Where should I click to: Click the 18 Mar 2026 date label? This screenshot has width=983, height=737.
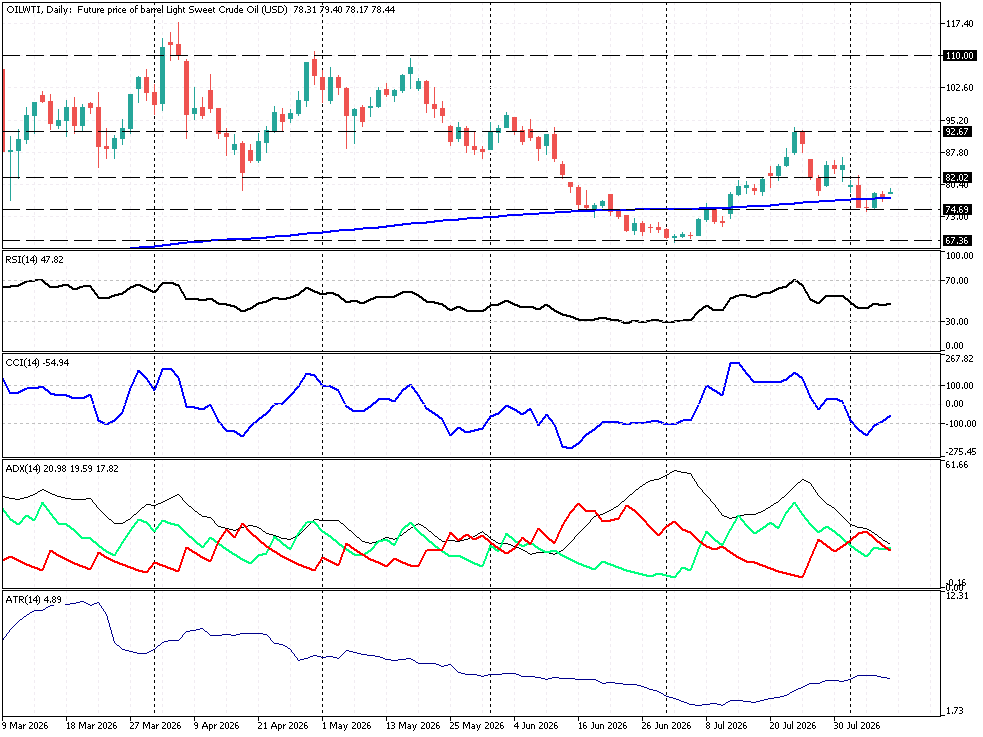[91, 726]
